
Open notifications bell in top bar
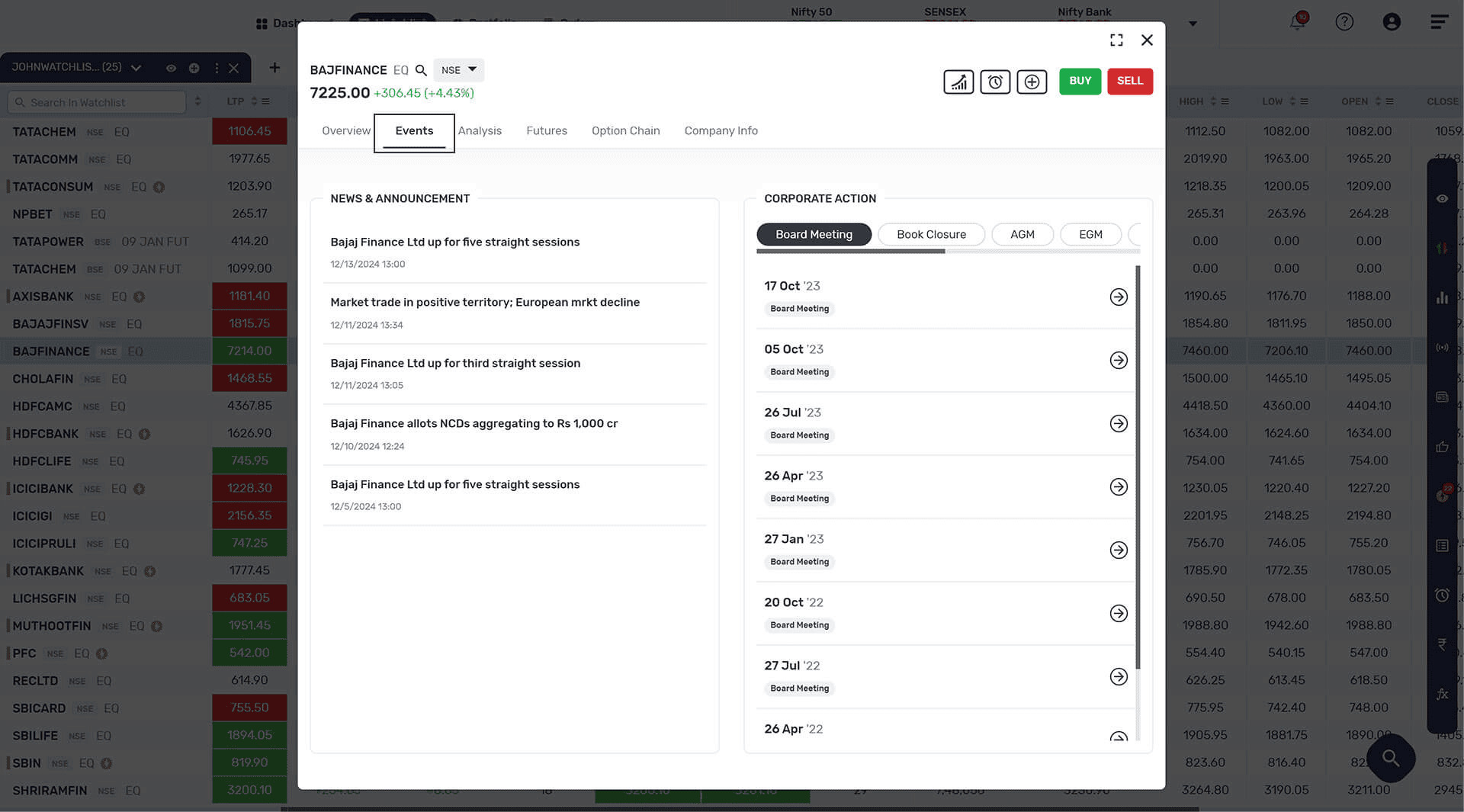(x=1297, y=21)
